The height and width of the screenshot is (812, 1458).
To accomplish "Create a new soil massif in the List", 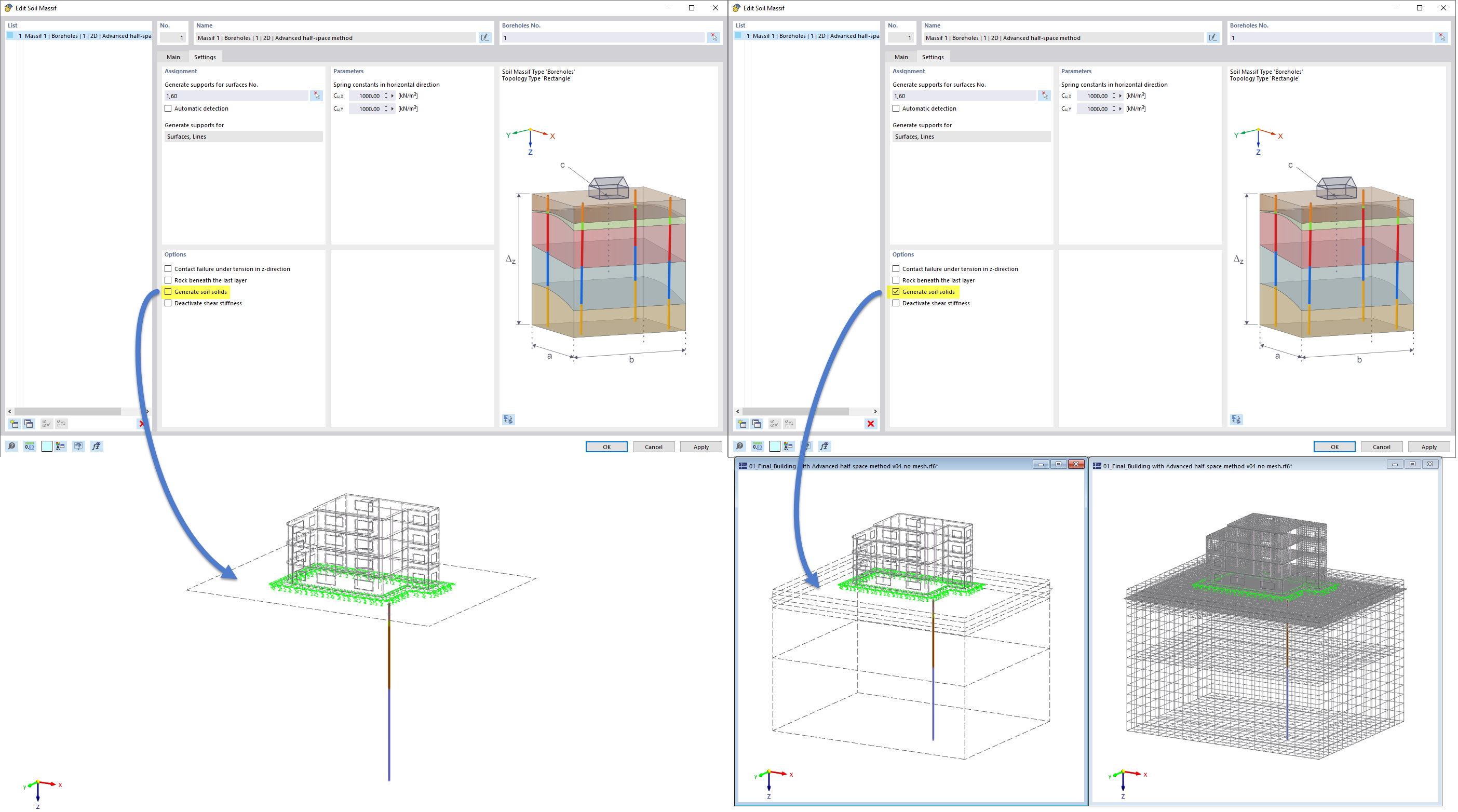I will (13, 423).
